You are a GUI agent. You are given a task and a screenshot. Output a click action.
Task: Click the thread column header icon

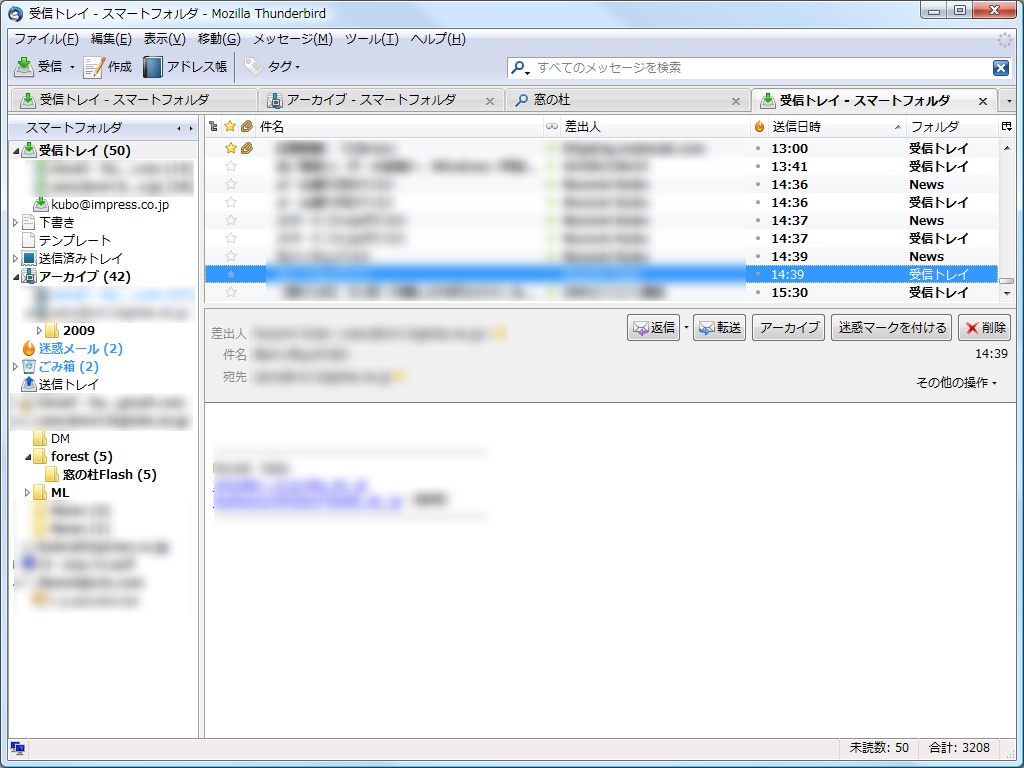pos(213,127)
